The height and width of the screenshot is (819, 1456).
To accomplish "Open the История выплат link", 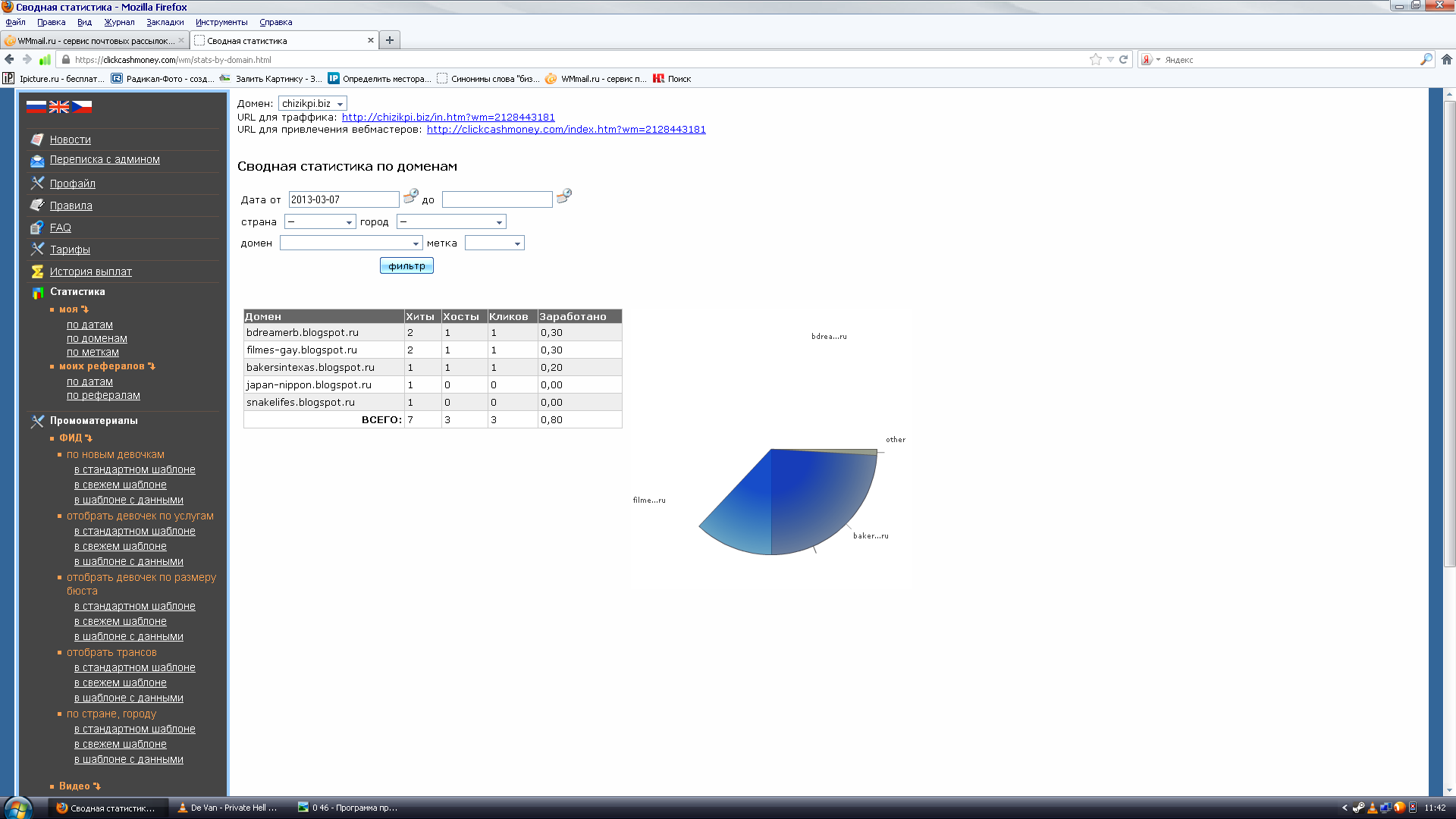I will [90, 271].
